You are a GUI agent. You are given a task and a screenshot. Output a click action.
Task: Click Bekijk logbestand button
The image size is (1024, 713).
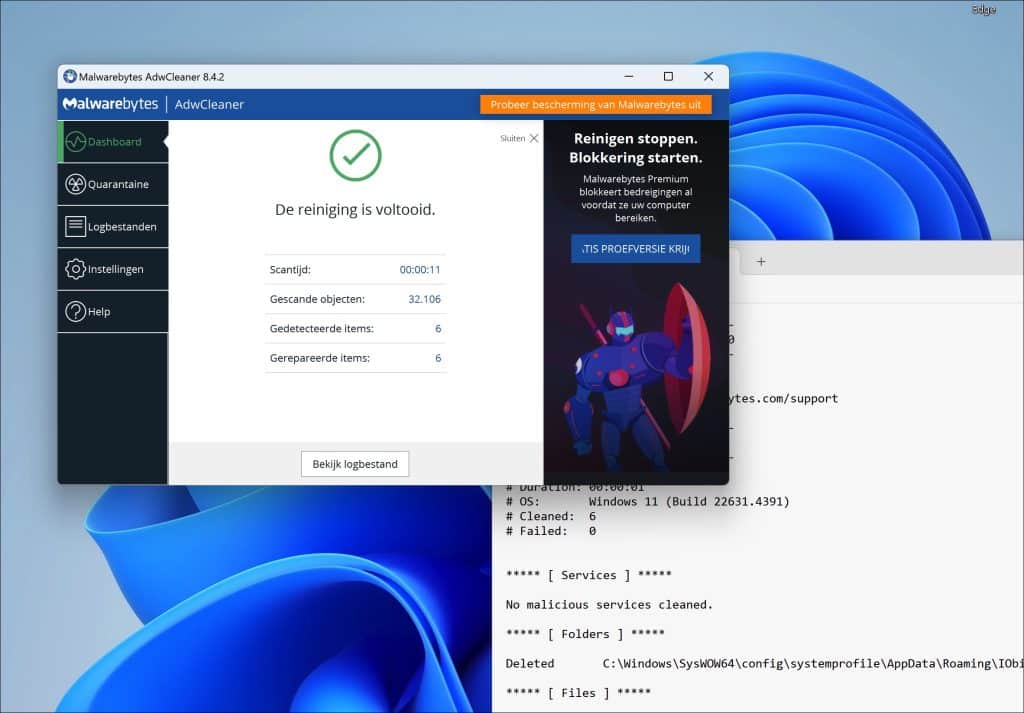[x=355, y=464]
